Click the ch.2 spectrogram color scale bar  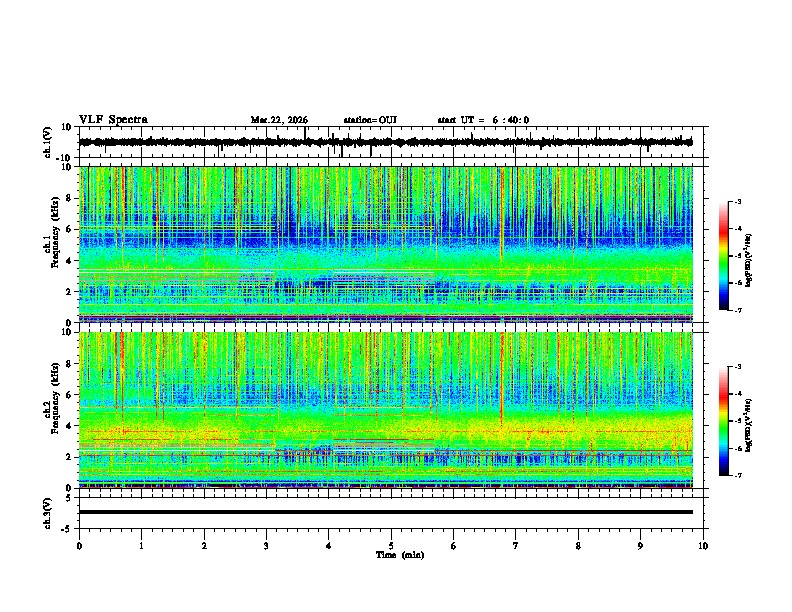pyautogui.click(x=724, y=421)
